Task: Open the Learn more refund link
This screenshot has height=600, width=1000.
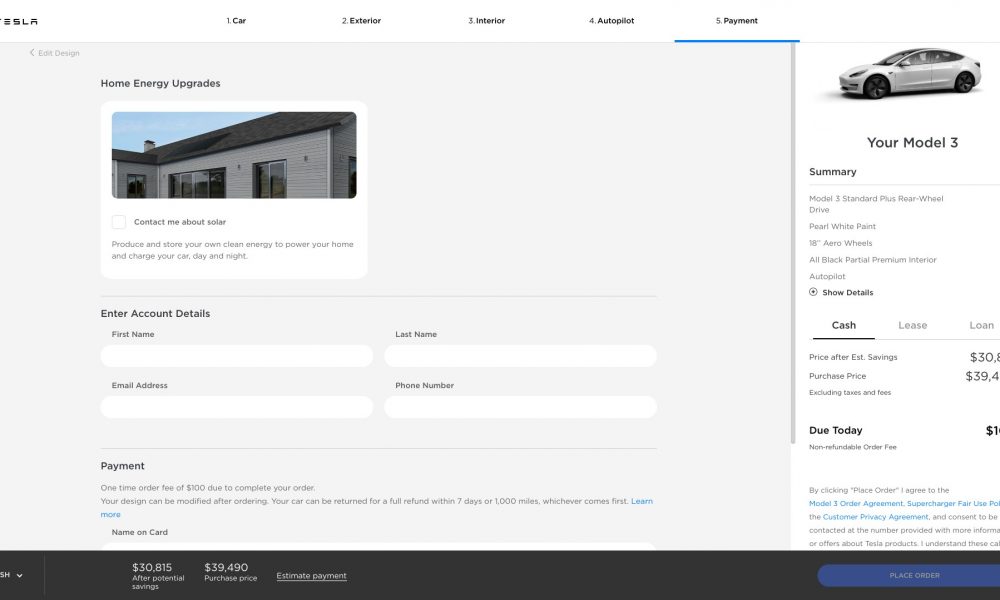Action: click(642, 501)
